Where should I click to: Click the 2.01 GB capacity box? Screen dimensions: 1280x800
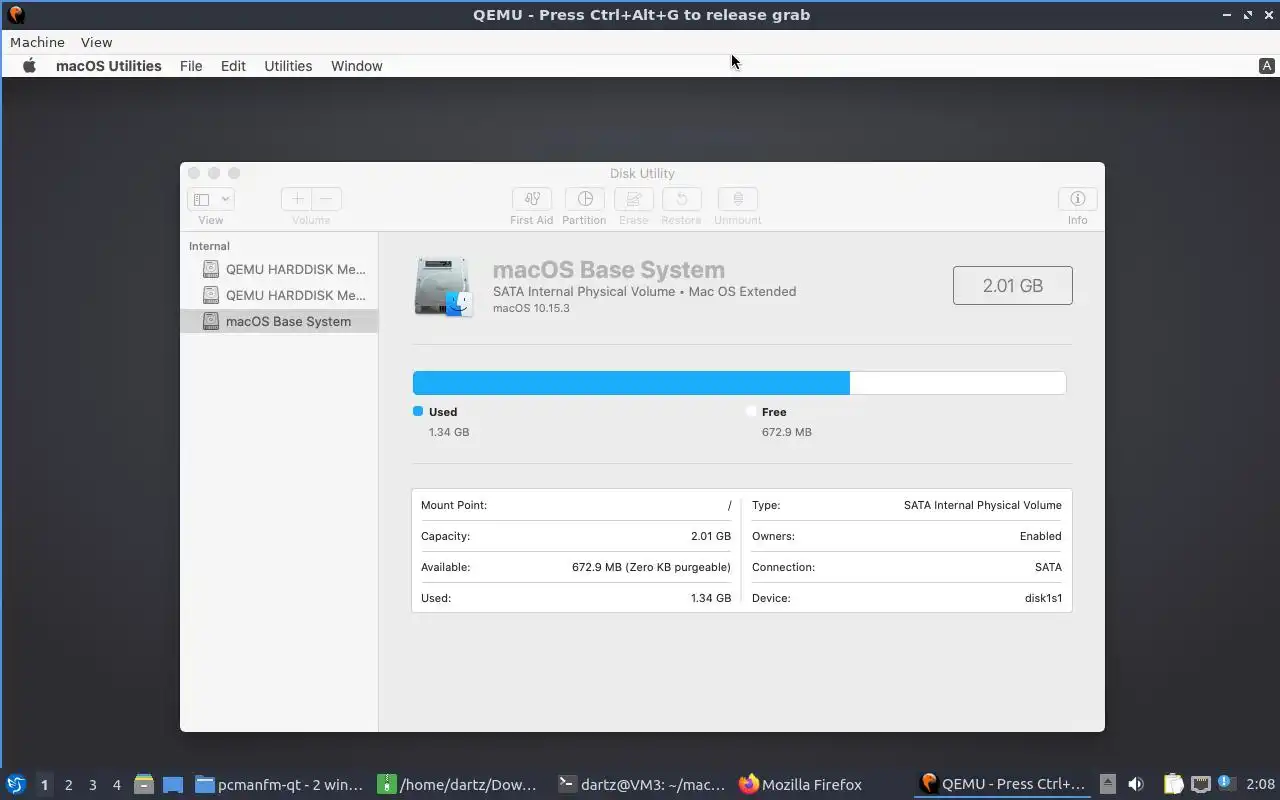[1012, 285]
